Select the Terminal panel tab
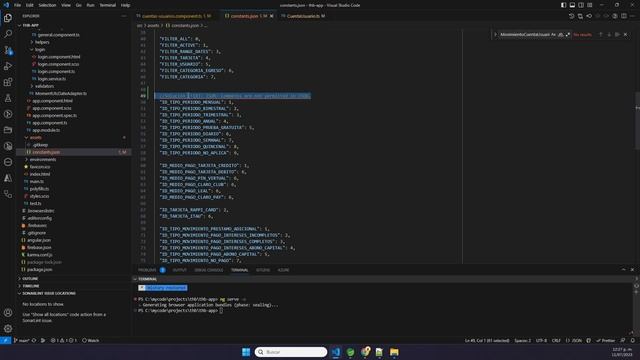The width and height of the screenshot is (640, 360). pyautogui.click(x=240, y=270)
